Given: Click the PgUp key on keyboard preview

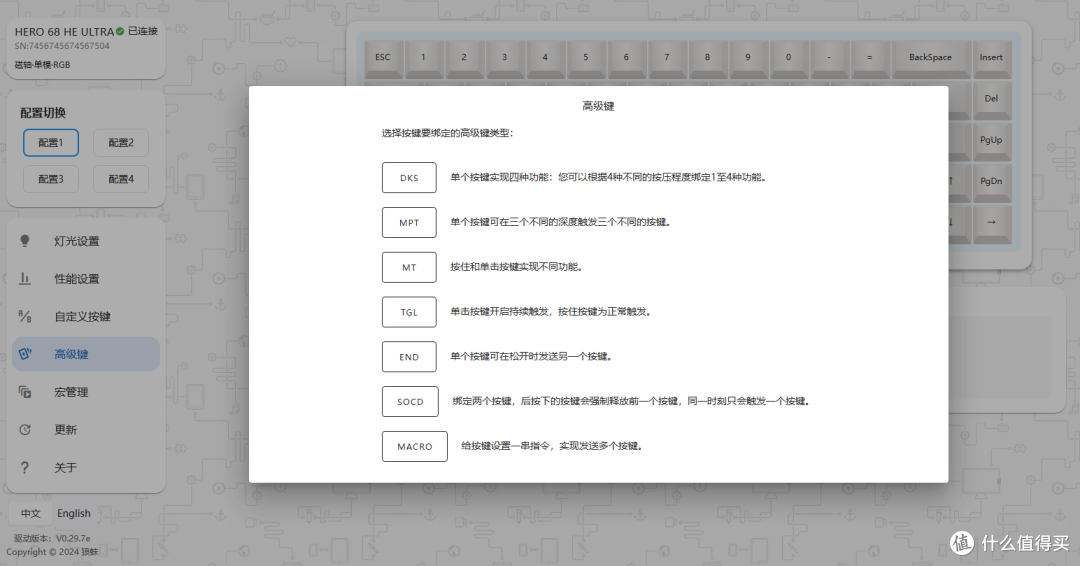Looking at the screenshot, I should [991, 140].
